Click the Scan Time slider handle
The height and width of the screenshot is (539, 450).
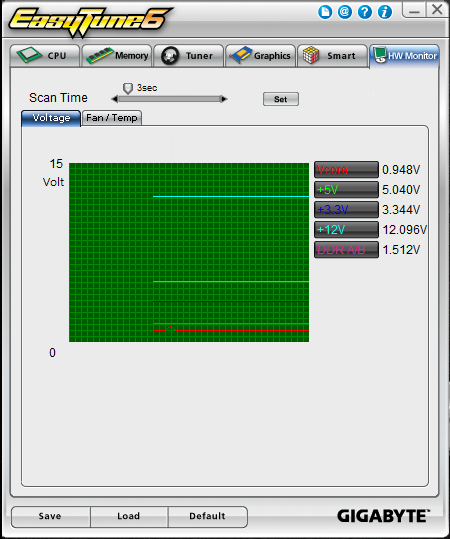(x=128, y=88)
